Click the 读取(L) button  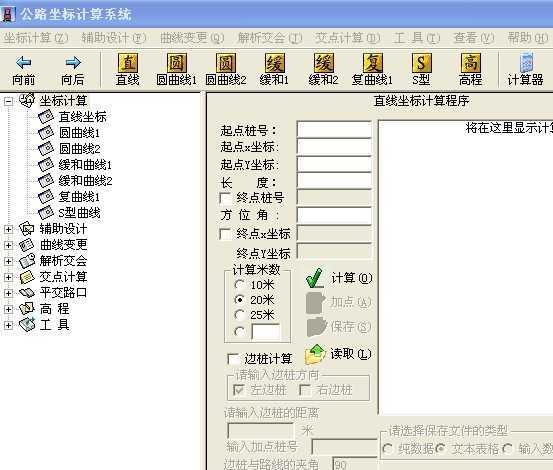coord(339,354)
